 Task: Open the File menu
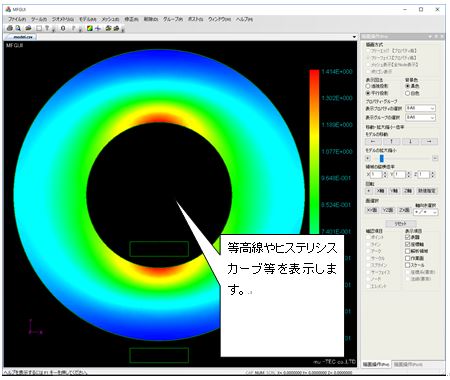click(x=17, y=19)
